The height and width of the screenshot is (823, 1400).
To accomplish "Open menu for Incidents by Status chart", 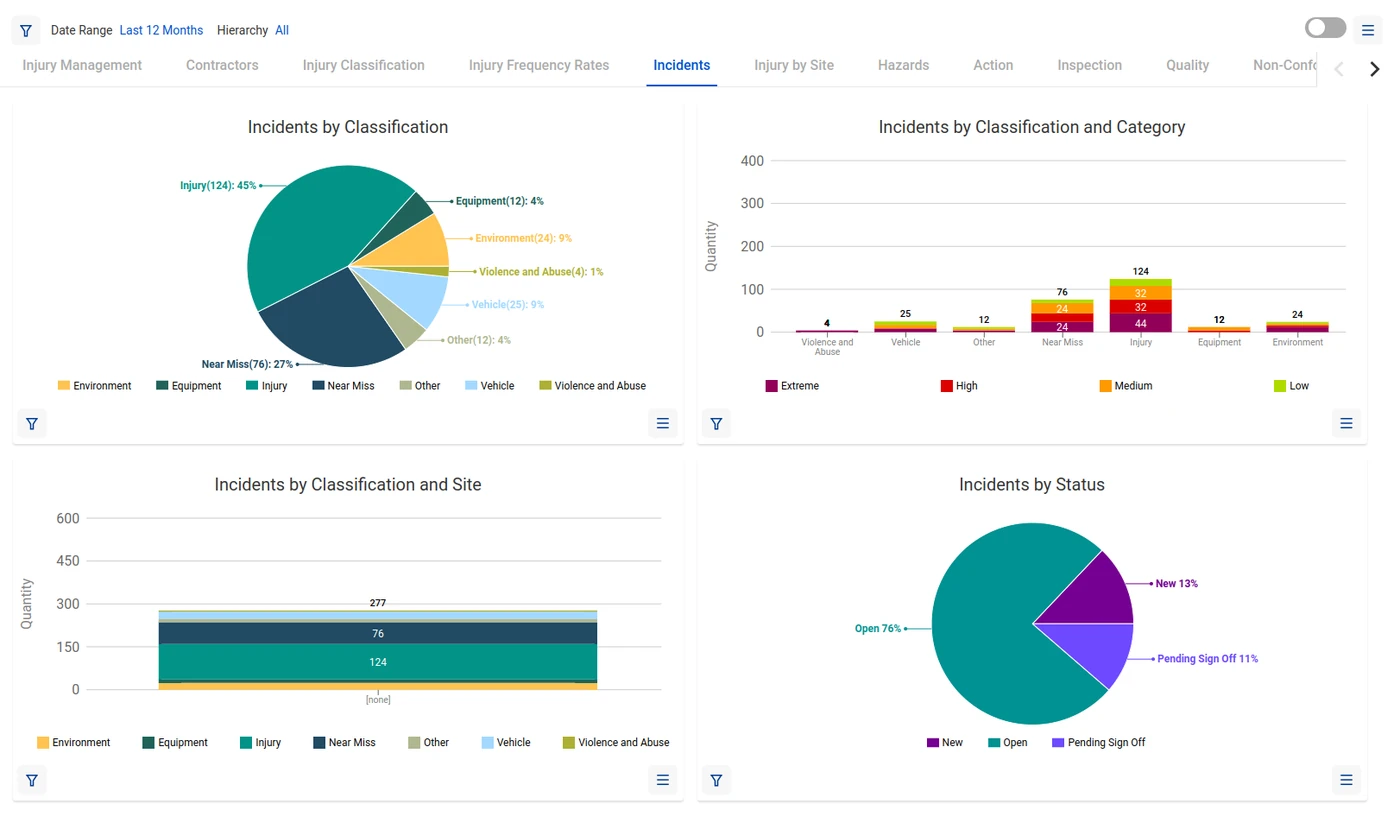I will pos(1346,780).
